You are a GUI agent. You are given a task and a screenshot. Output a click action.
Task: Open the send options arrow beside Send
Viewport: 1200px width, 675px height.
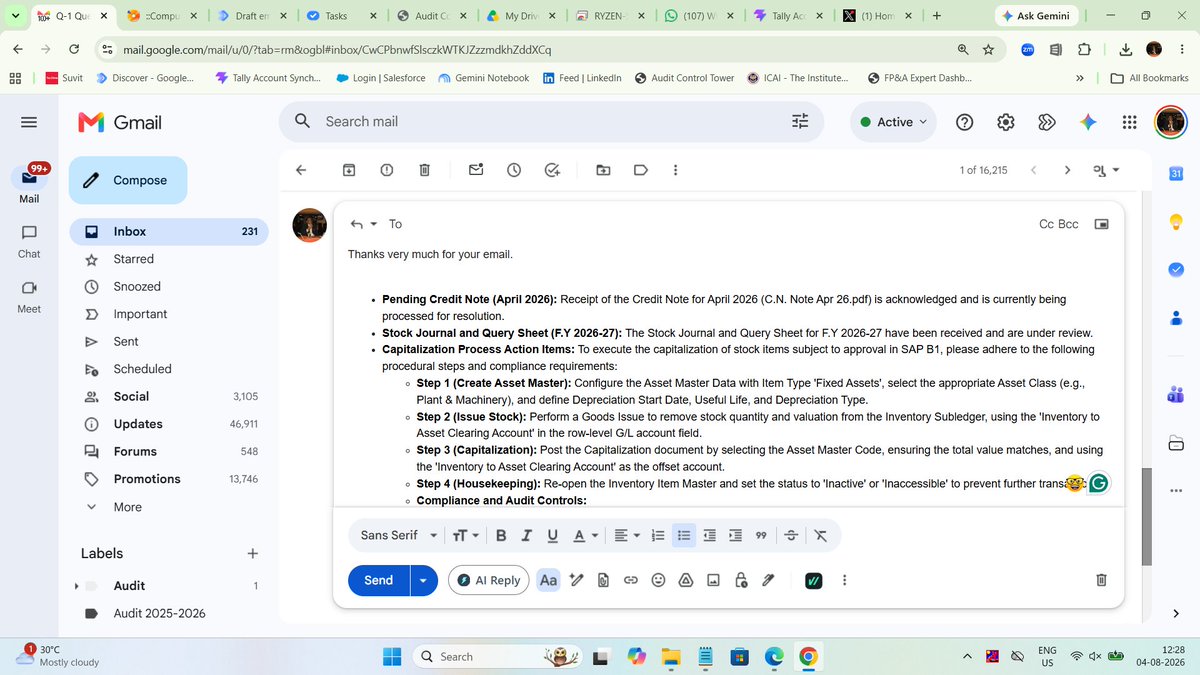(x=424, y=580)
